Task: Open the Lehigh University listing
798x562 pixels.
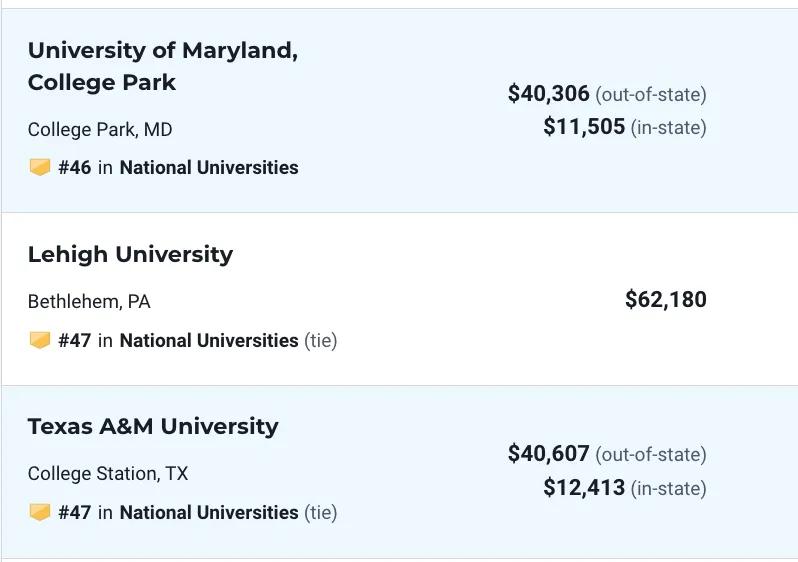Action: 130,254
